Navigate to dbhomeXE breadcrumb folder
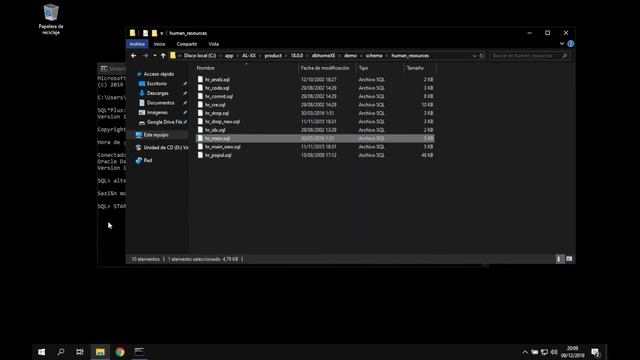The image size is (640, 360). click(323, 56)
